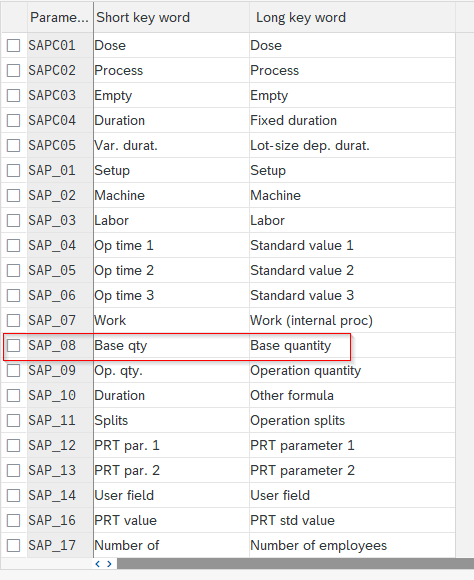Check the box beside SAPC03

pyautogui.click(x=14, y=95)
